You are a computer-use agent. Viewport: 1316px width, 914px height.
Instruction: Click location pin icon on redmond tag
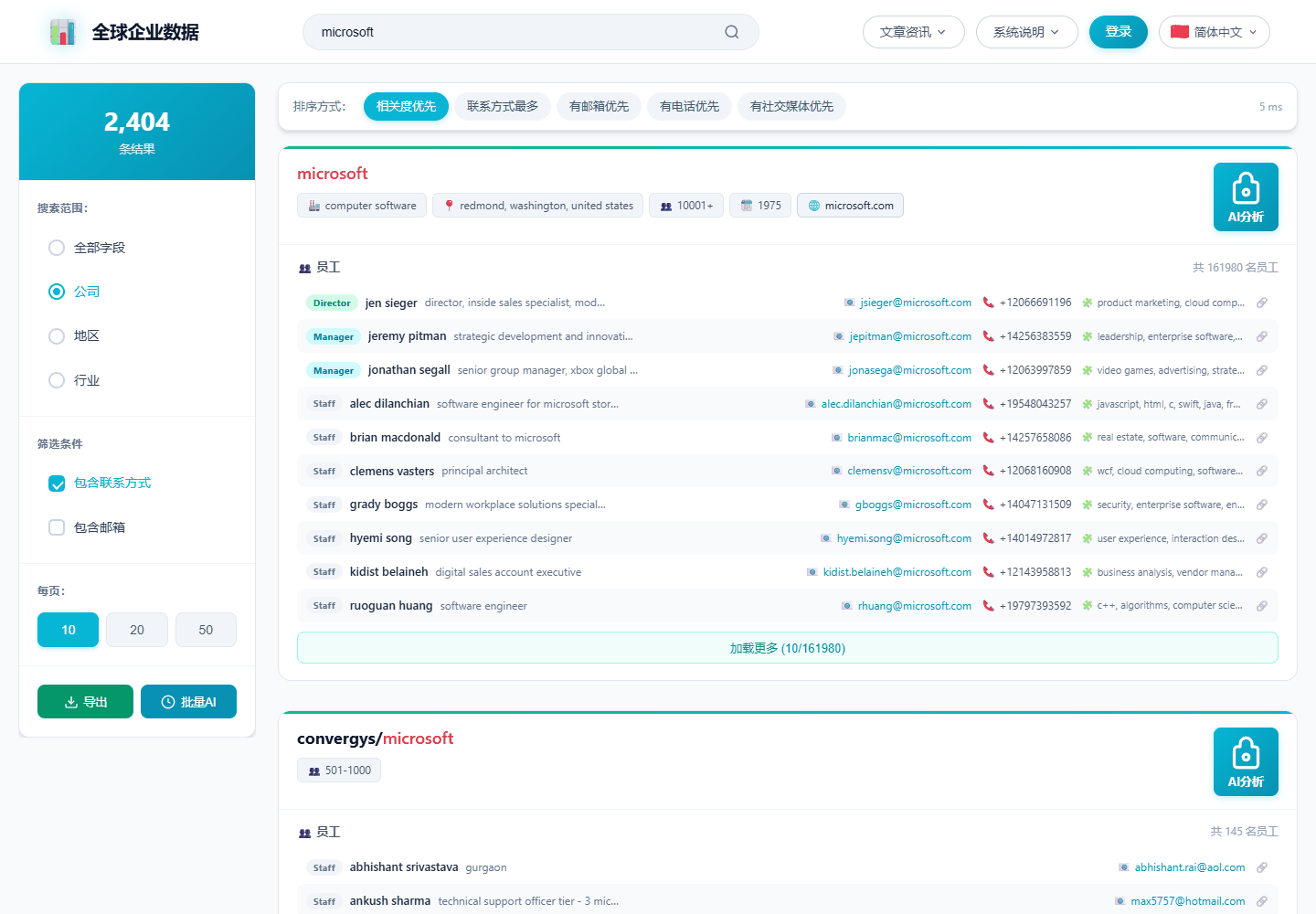tap(449, 206)
